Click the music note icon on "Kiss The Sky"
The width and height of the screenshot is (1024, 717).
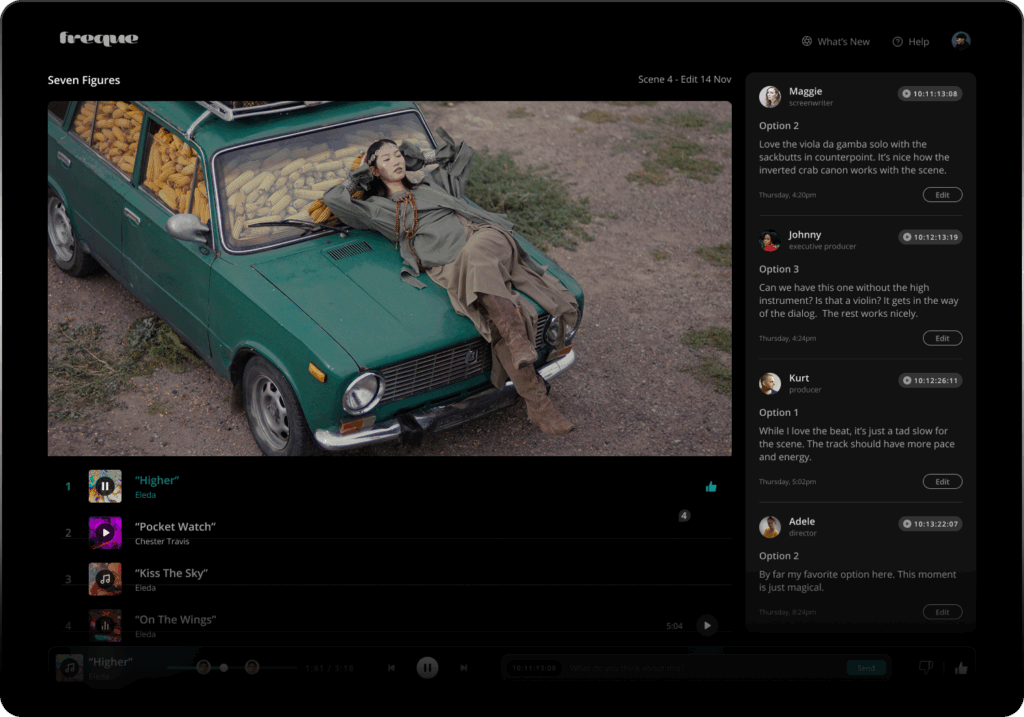point(105,579)
